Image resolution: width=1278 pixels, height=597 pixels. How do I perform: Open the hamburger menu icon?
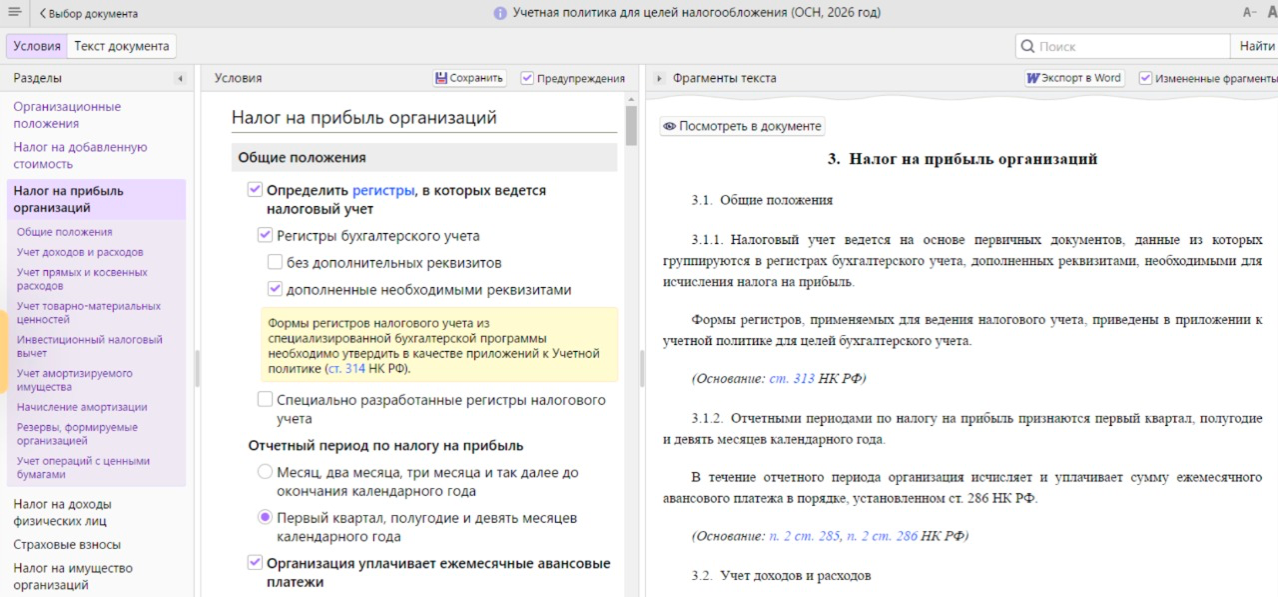(x=14, y=12)
